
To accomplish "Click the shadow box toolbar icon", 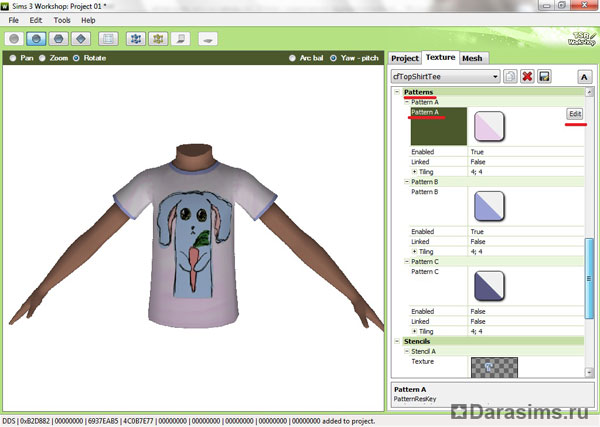I will click(x=180, y=39).
